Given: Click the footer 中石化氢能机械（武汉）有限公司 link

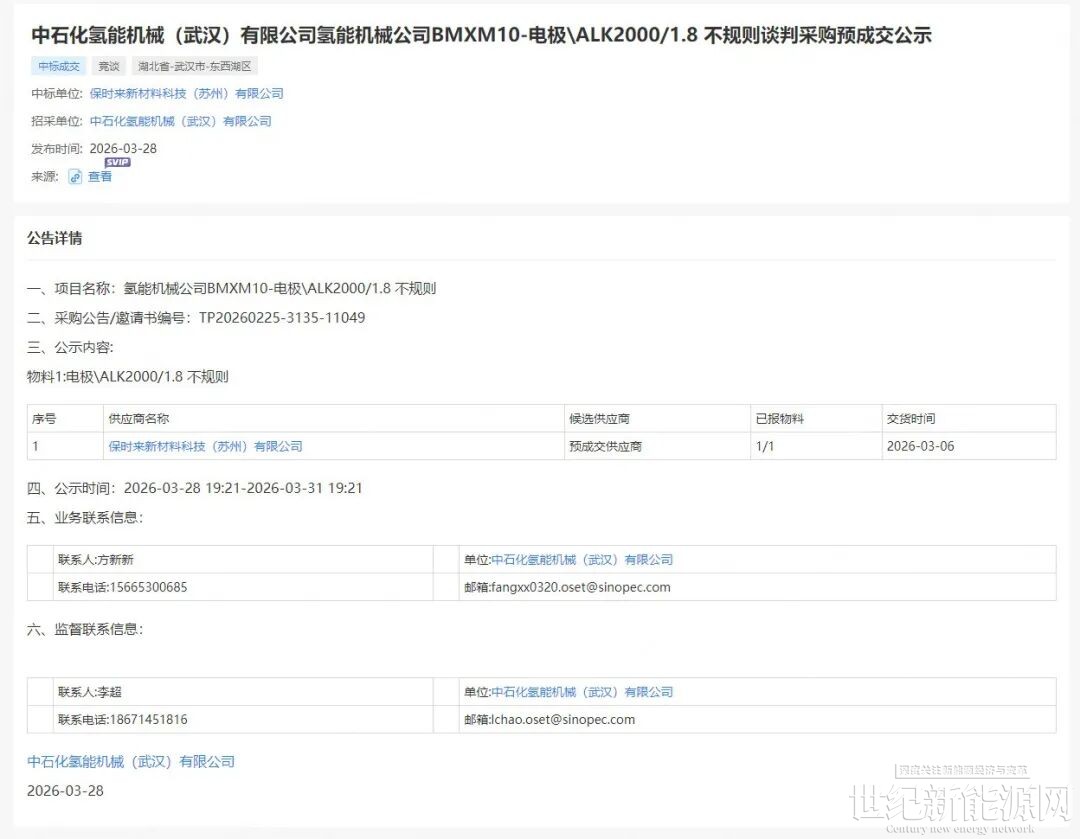Looking at the screenshot, I should pyautogui.click(x=131, y=762).
